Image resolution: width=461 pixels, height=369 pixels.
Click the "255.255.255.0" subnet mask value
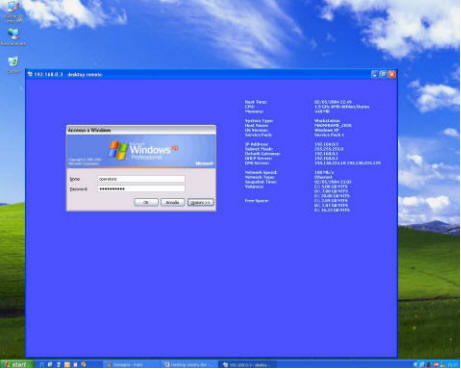click(x=329, y=149)
